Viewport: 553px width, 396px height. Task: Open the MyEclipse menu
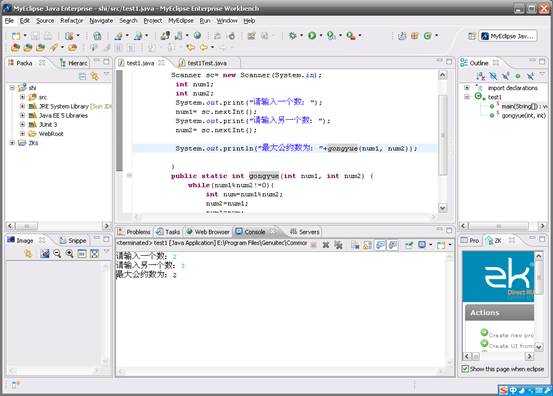pyautogui.click(x=181, y=21)
